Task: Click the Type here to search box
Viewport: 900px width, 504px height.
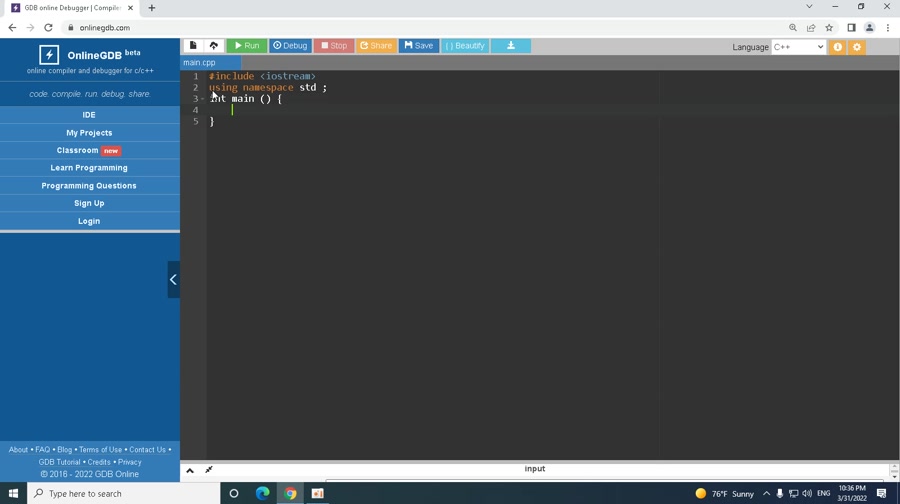Action: point(123,493)
